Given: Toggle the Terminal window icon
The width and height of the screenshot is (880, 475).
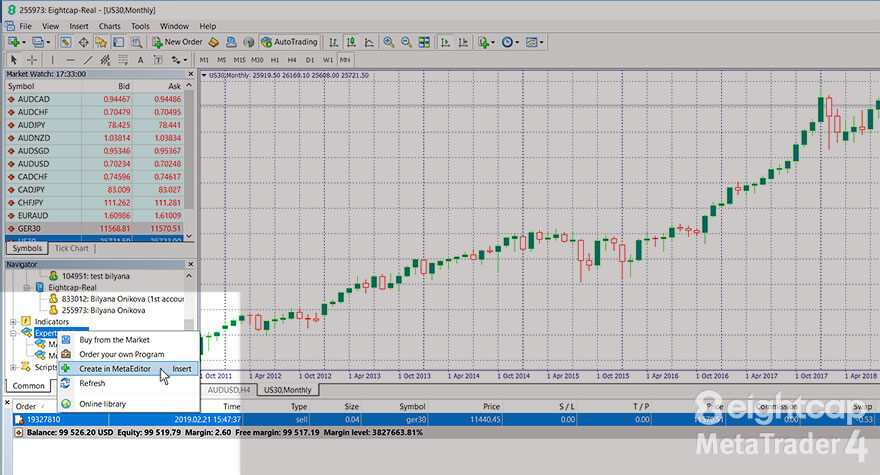Looking at the screenshot, I should tap(118, 42).
